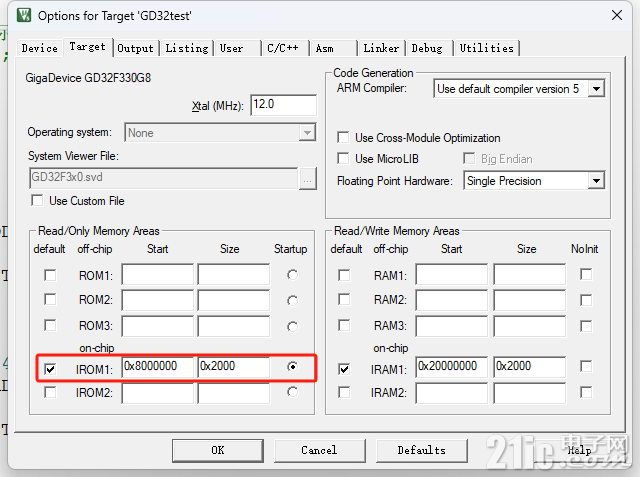Click the ROM2 Start address field
640x477 pixels.
tap(157, 300)
